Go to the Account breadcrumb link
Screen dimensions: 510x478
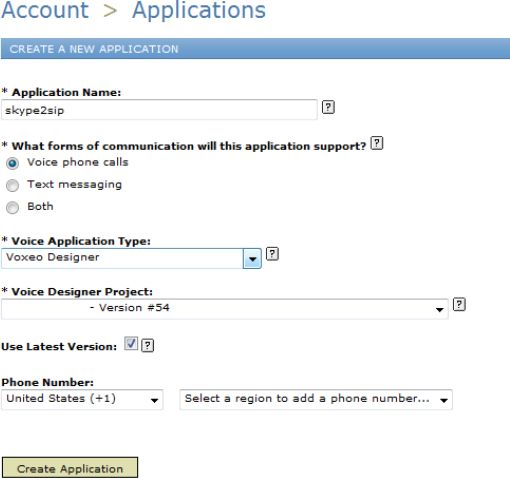pos(45,10)
